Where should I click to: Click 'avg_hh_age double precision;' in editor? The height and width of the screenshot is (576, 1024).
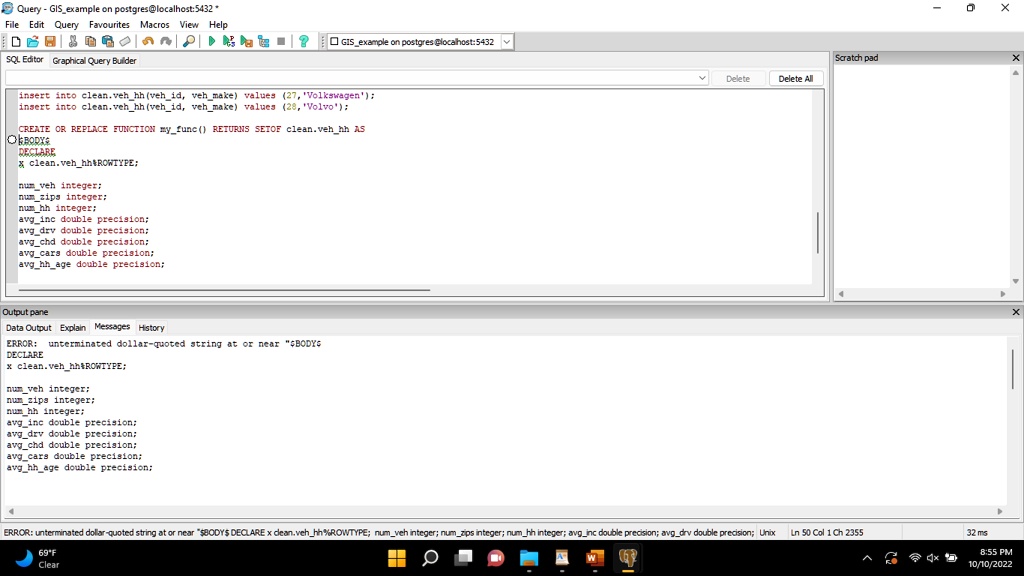coord(91,264)
